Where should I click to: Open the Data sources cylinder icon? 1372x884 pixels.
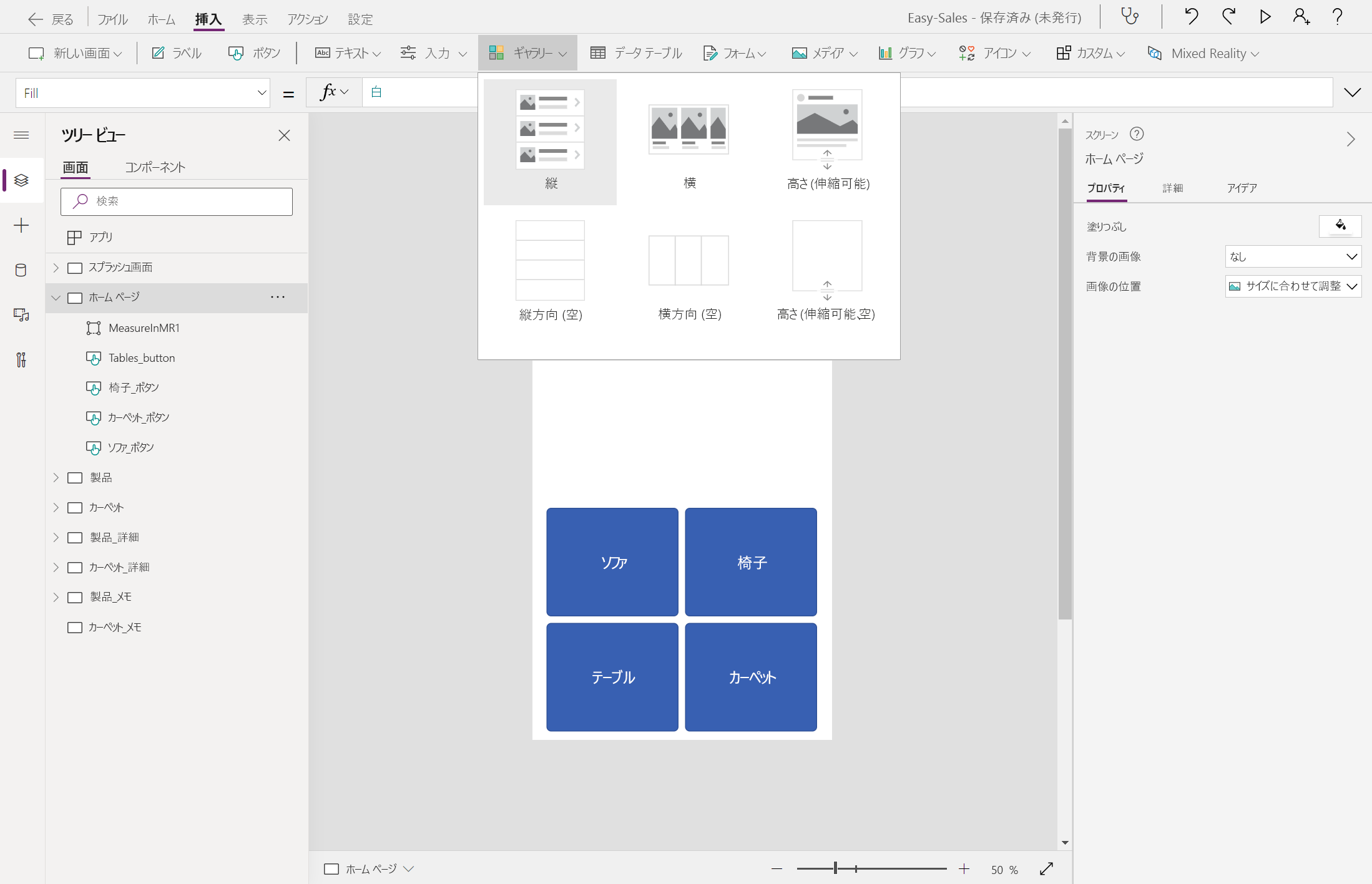[21, 270]
